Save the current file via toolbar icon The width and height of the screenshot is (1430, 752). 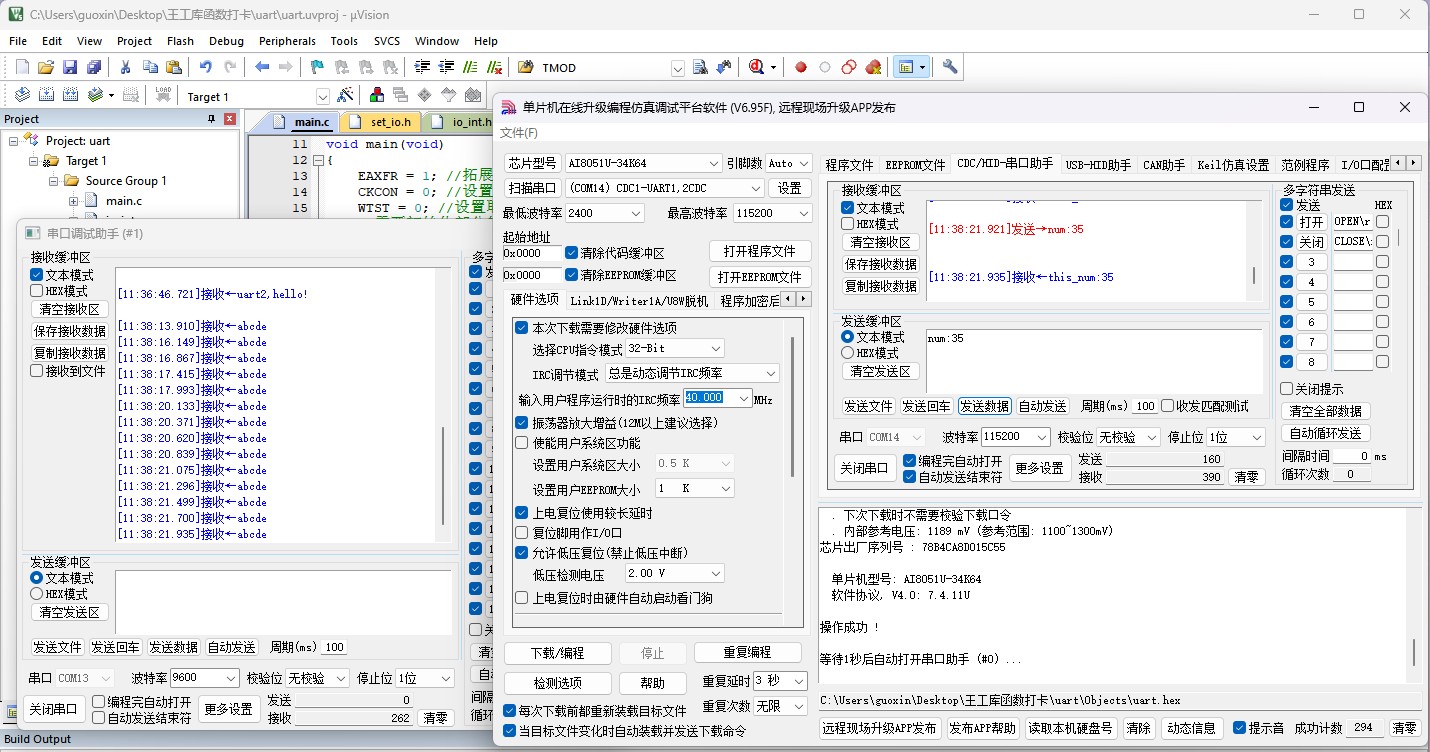click(70, 67)
